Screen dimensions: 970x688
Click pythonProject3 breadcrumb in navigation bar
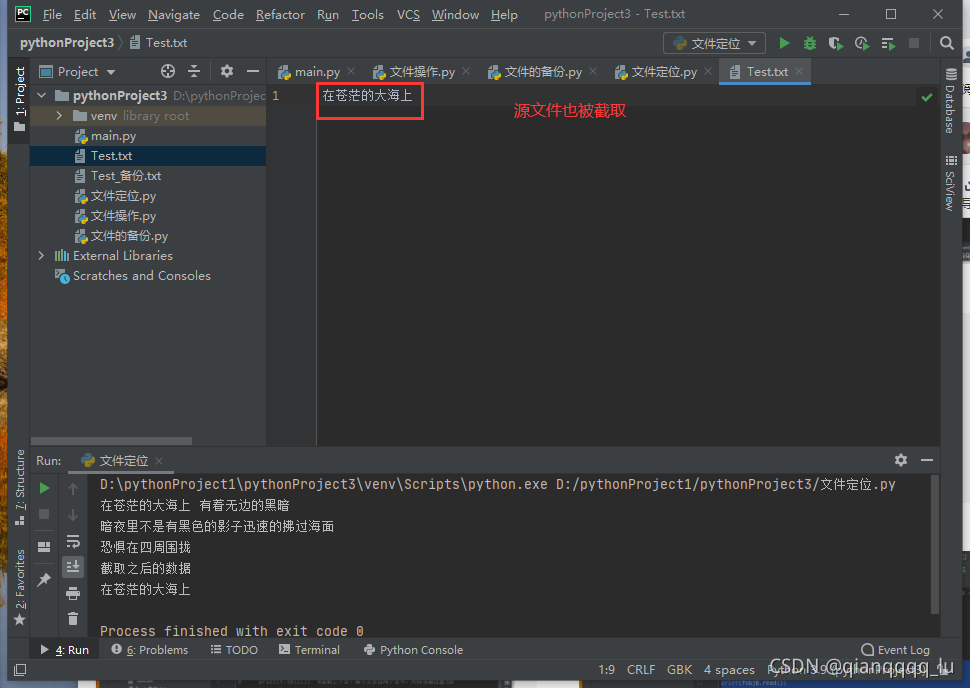(67, 43)
